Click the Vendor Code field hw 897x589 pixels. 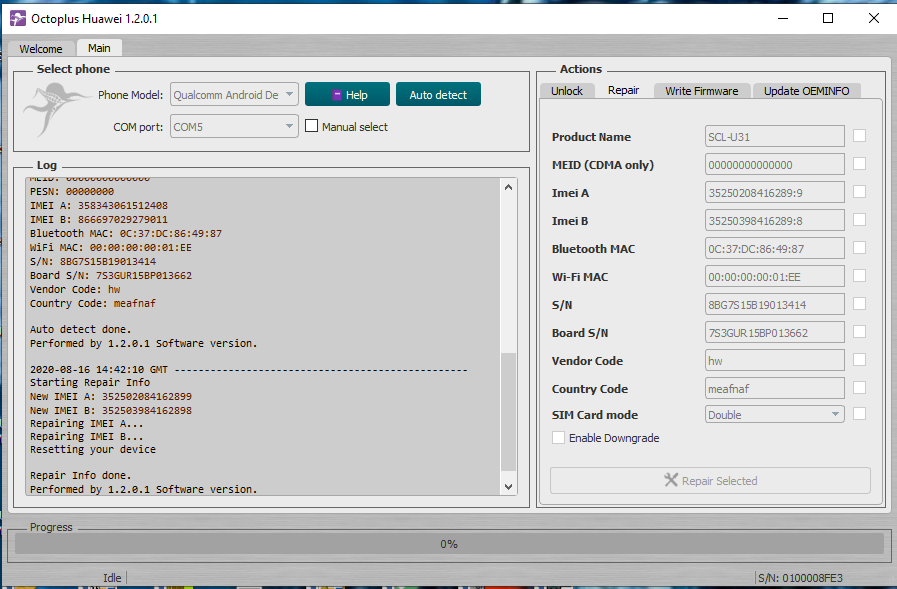775,361
